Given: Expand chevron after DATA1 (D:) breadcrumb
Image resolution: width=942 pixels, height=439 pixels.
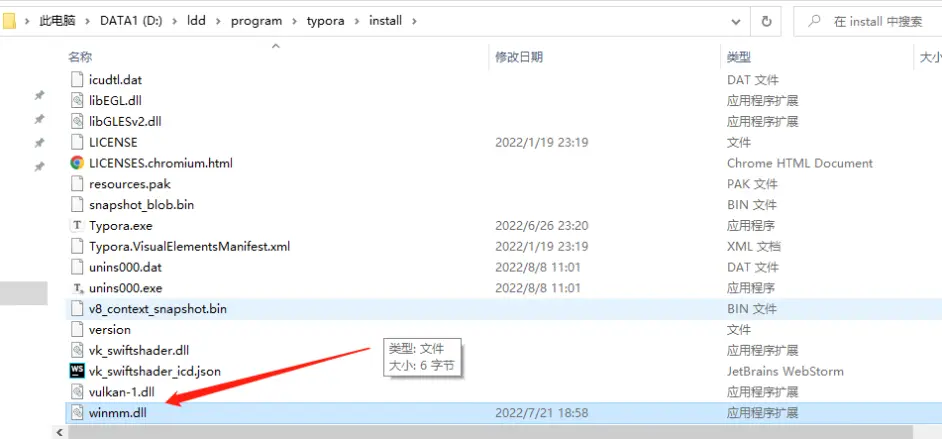Looking at the screenshot, I should (175, 21).
